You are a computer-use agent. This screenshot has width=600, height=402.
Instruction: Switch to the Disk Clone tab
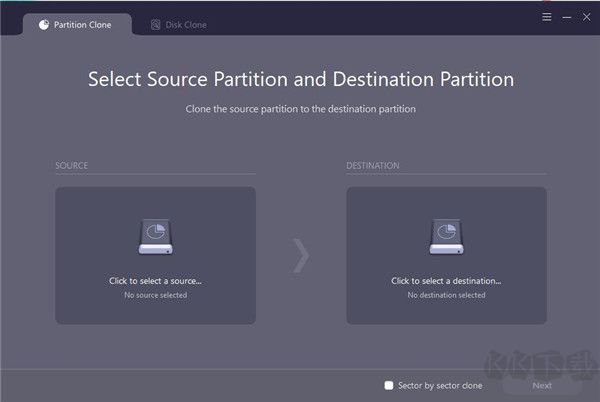tap(185, 25)
